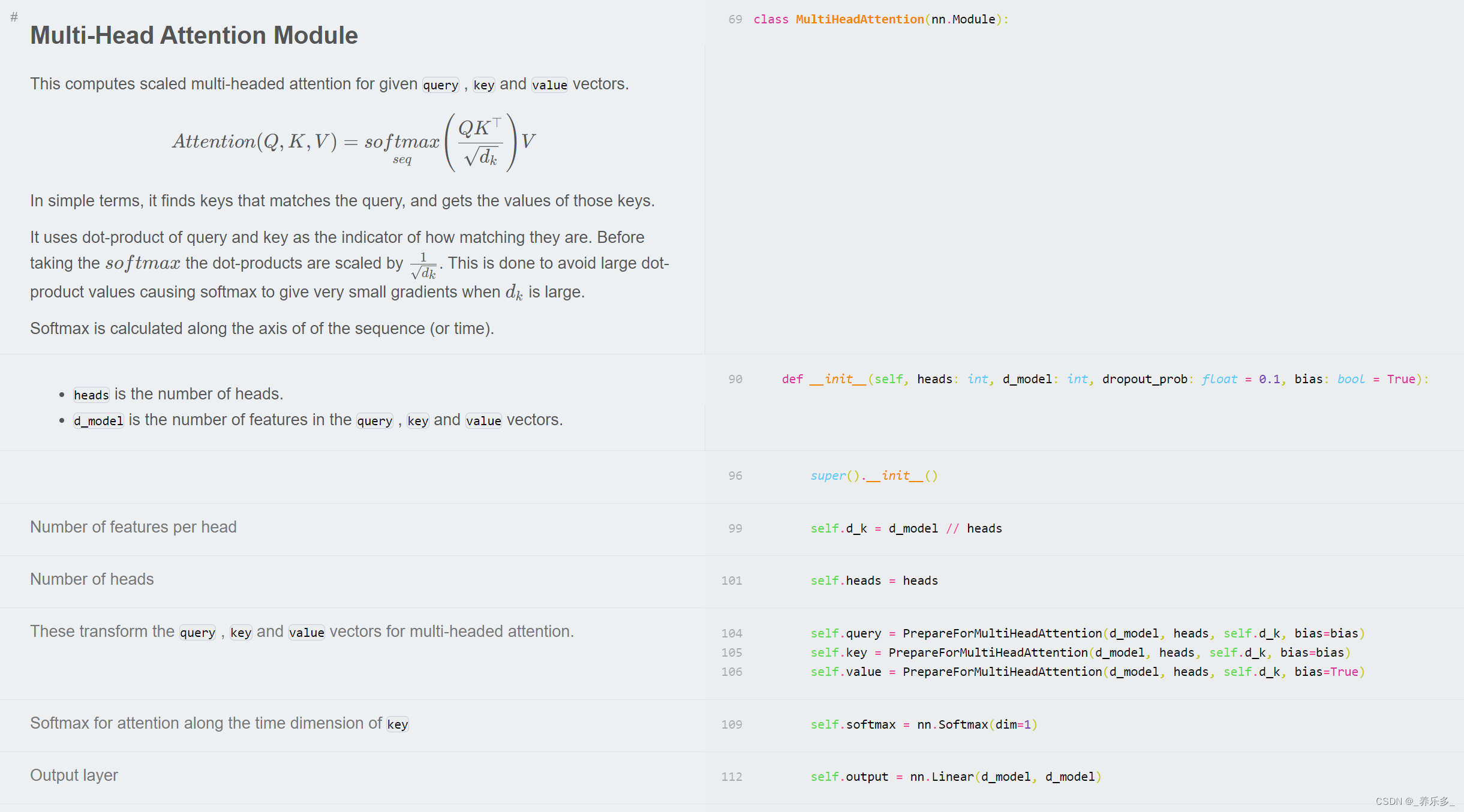The height and width of the screenshot is (812, 1464).
Task: Click the inline 'heads' code in bullet list
Action: [x=91, y=395]
